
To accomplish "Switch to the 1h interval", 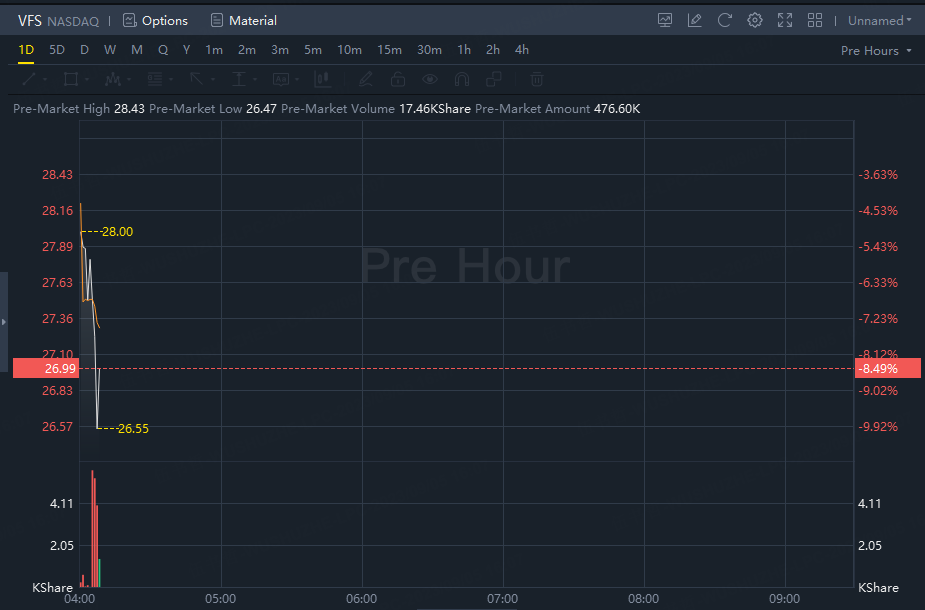I will [464, 50].
